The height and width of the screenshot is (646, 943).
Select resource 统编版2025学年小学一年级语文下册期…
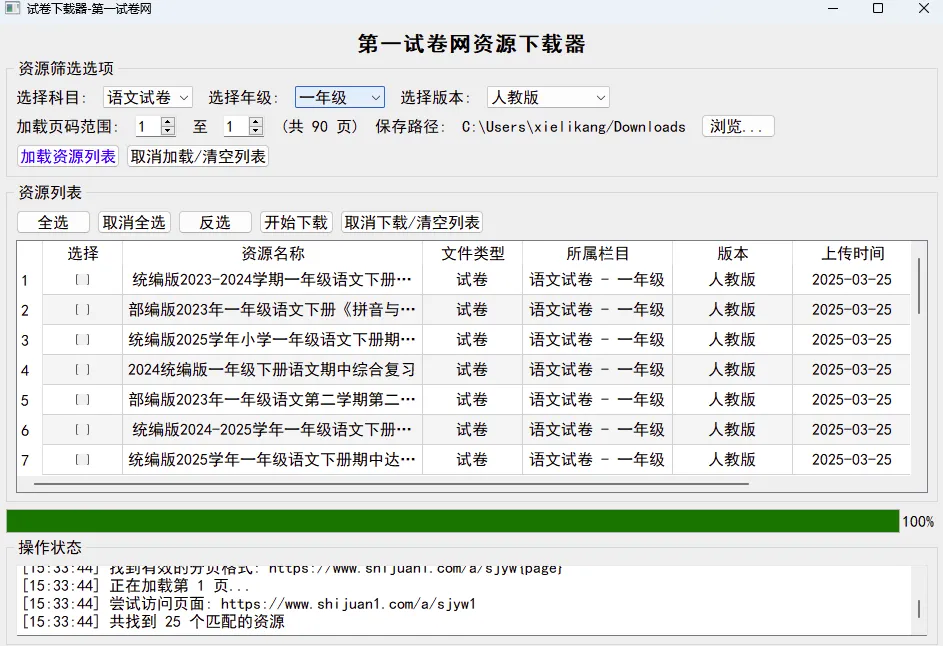pyautogui.click(x=272, y=340)
